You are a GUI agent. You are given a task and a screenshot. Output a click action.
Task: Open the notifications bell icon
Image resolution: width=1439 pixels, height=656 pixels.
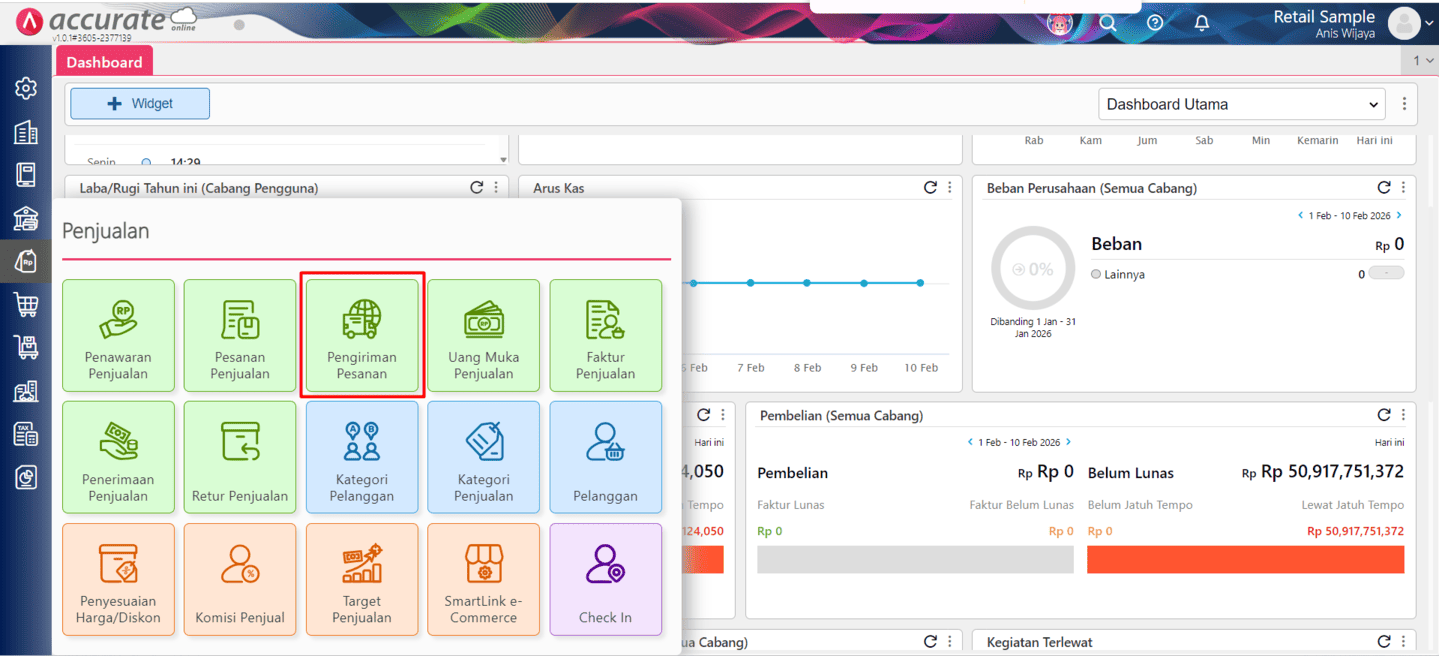click(x=1202, y=23)
